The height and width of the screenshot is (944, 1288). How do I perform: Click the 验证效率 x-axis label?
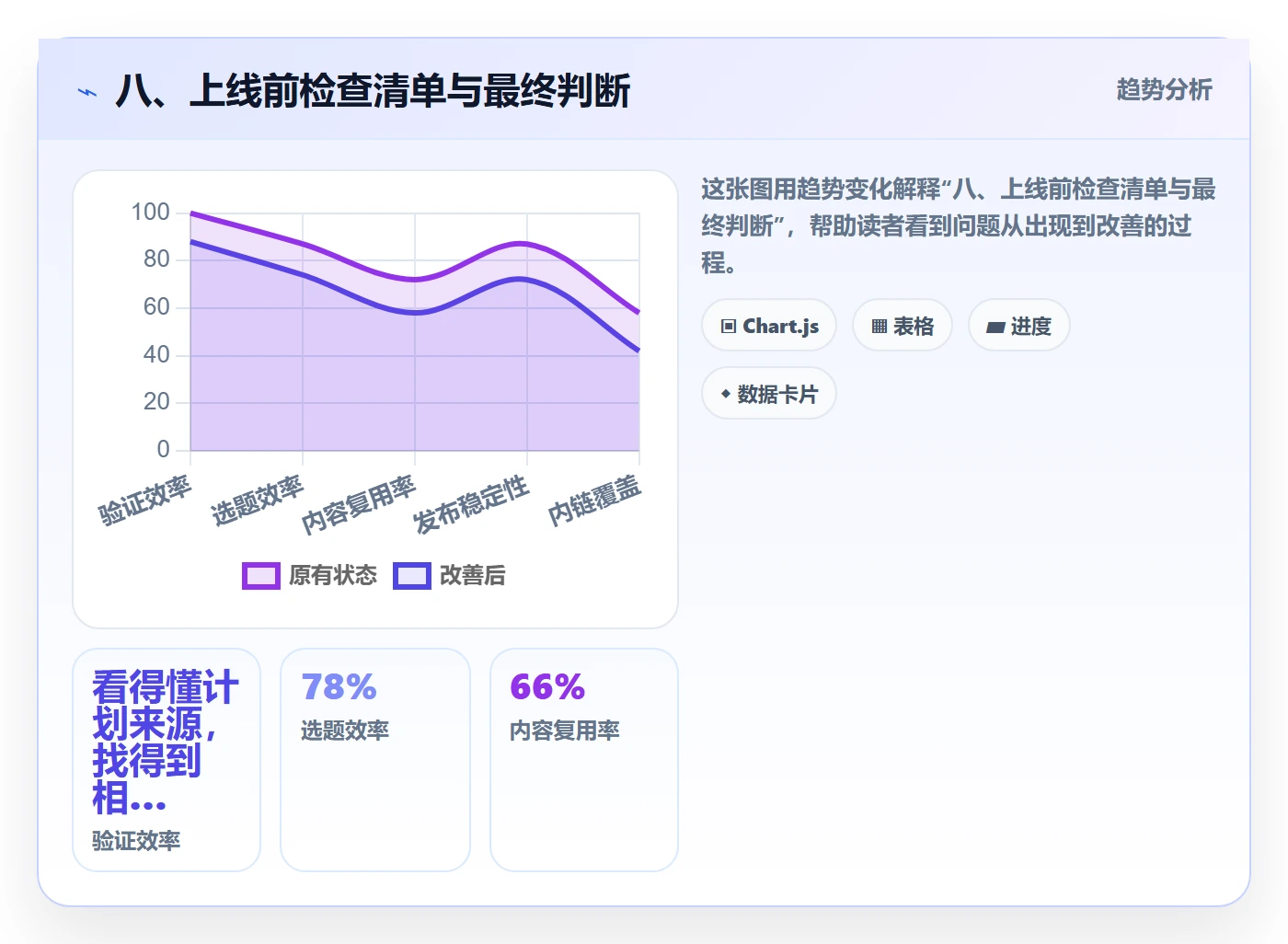point(145,501)
